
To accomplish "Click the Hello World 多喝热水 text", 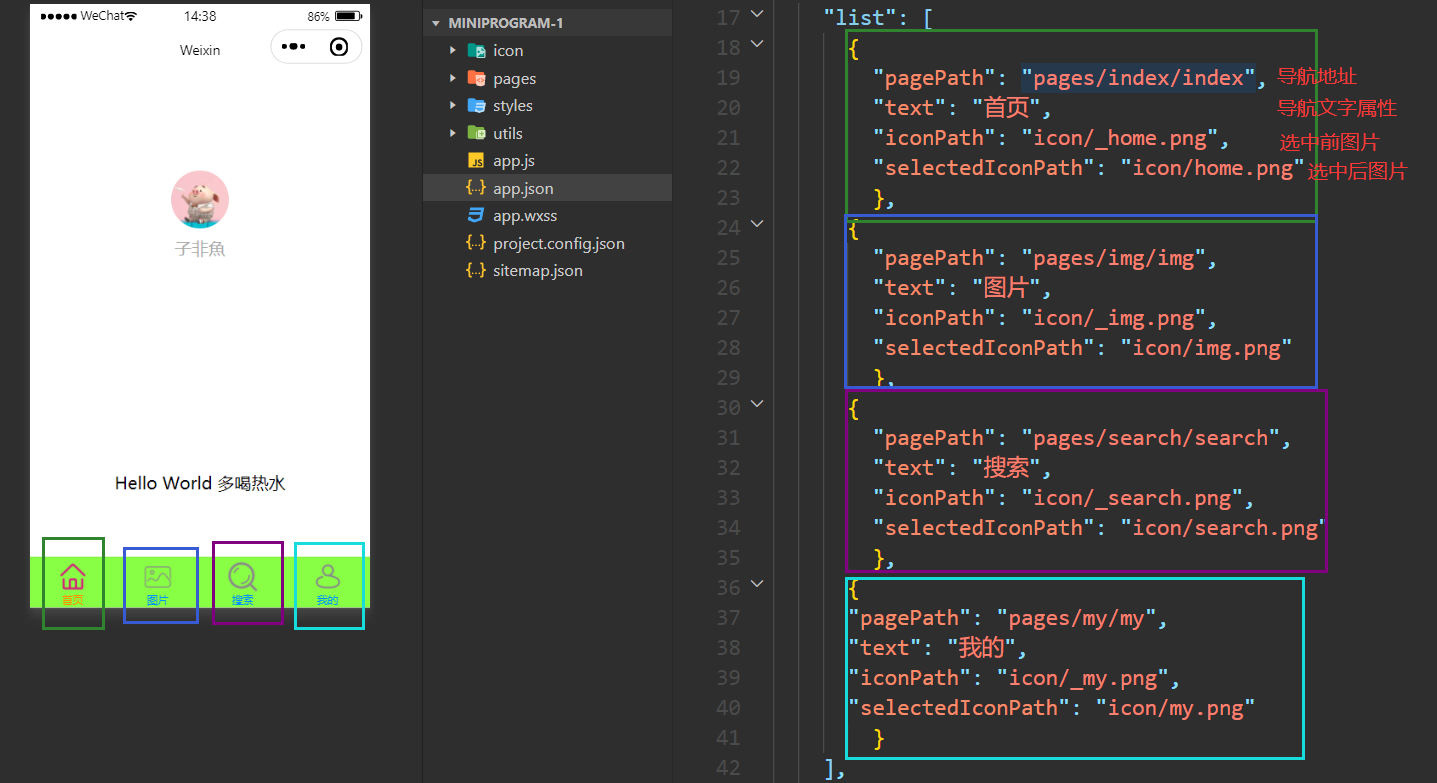I will click(x=200, y=484).
